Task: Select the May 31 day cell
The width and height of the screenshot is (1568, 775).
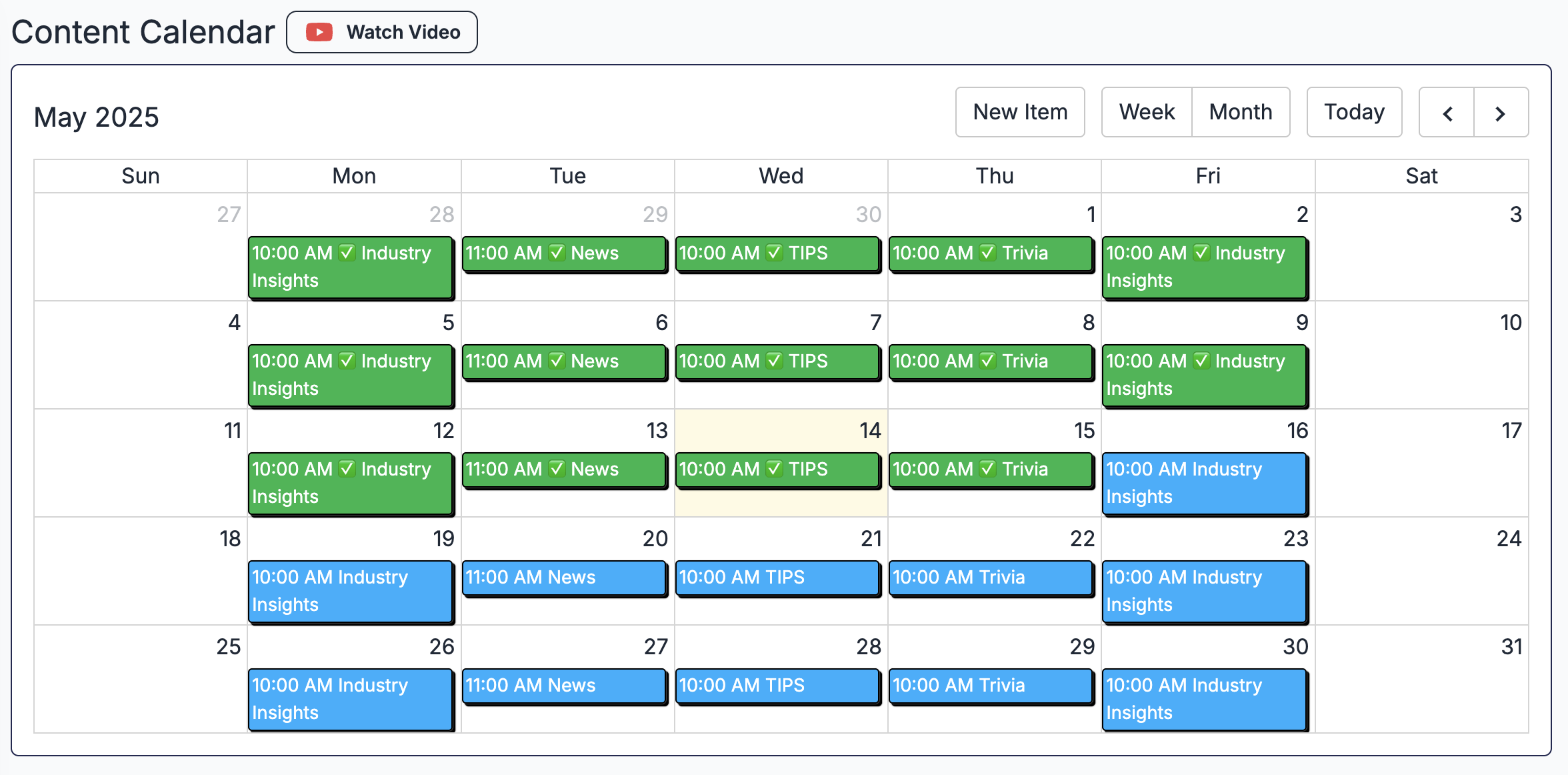Action: coord(1421,694)
